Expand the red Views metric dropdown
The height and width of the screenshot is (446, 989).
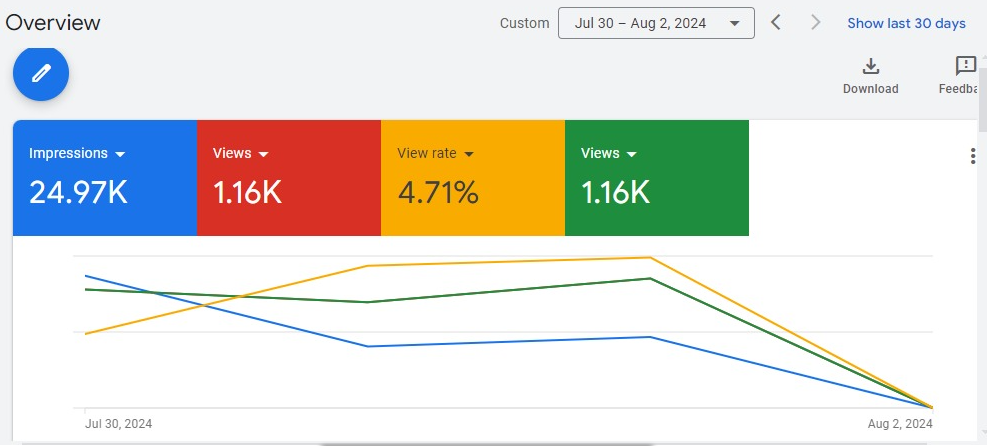(x=264, y=154)
